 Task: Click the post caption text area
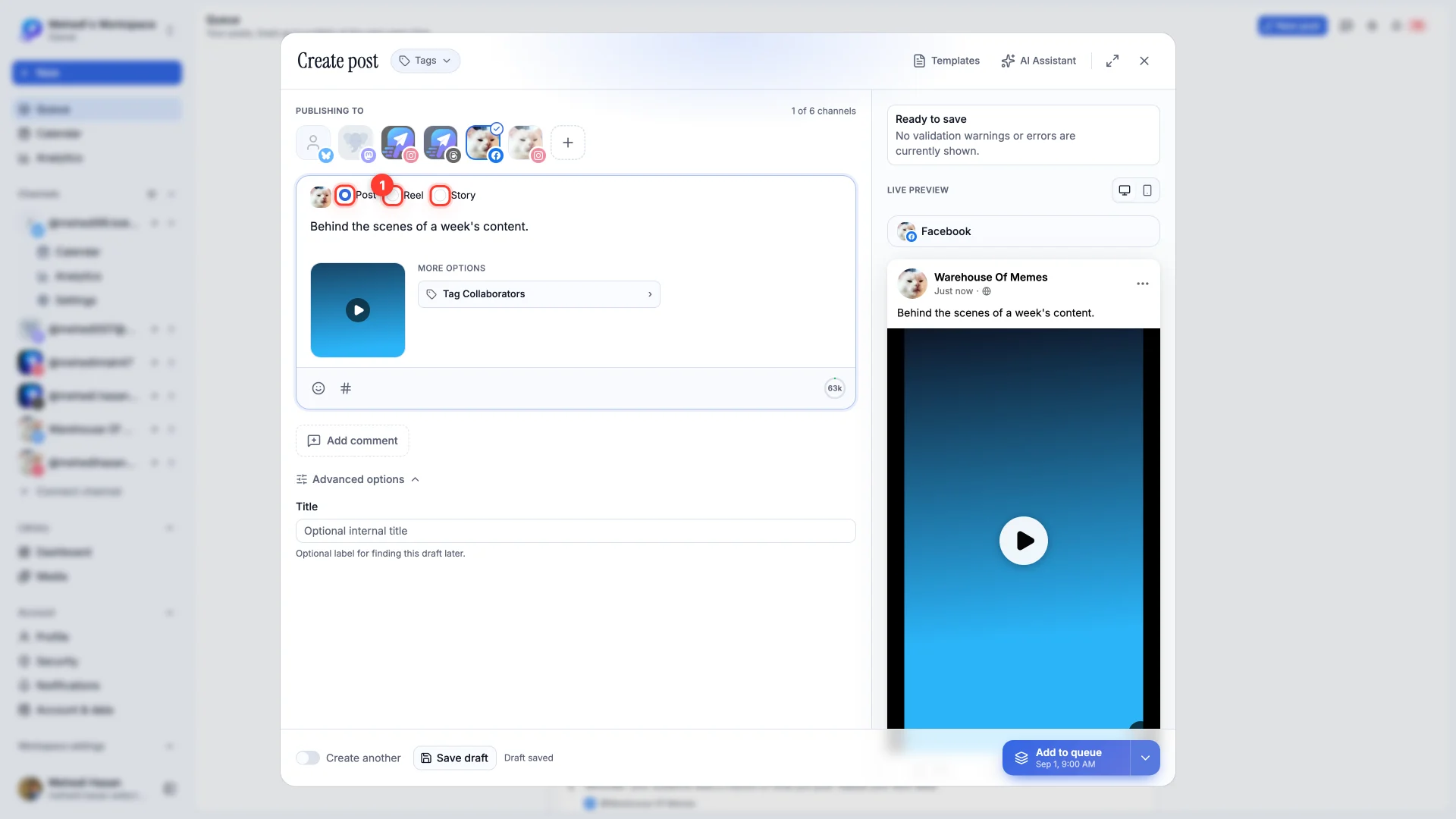pyautogui.click(x=576, y=227)
